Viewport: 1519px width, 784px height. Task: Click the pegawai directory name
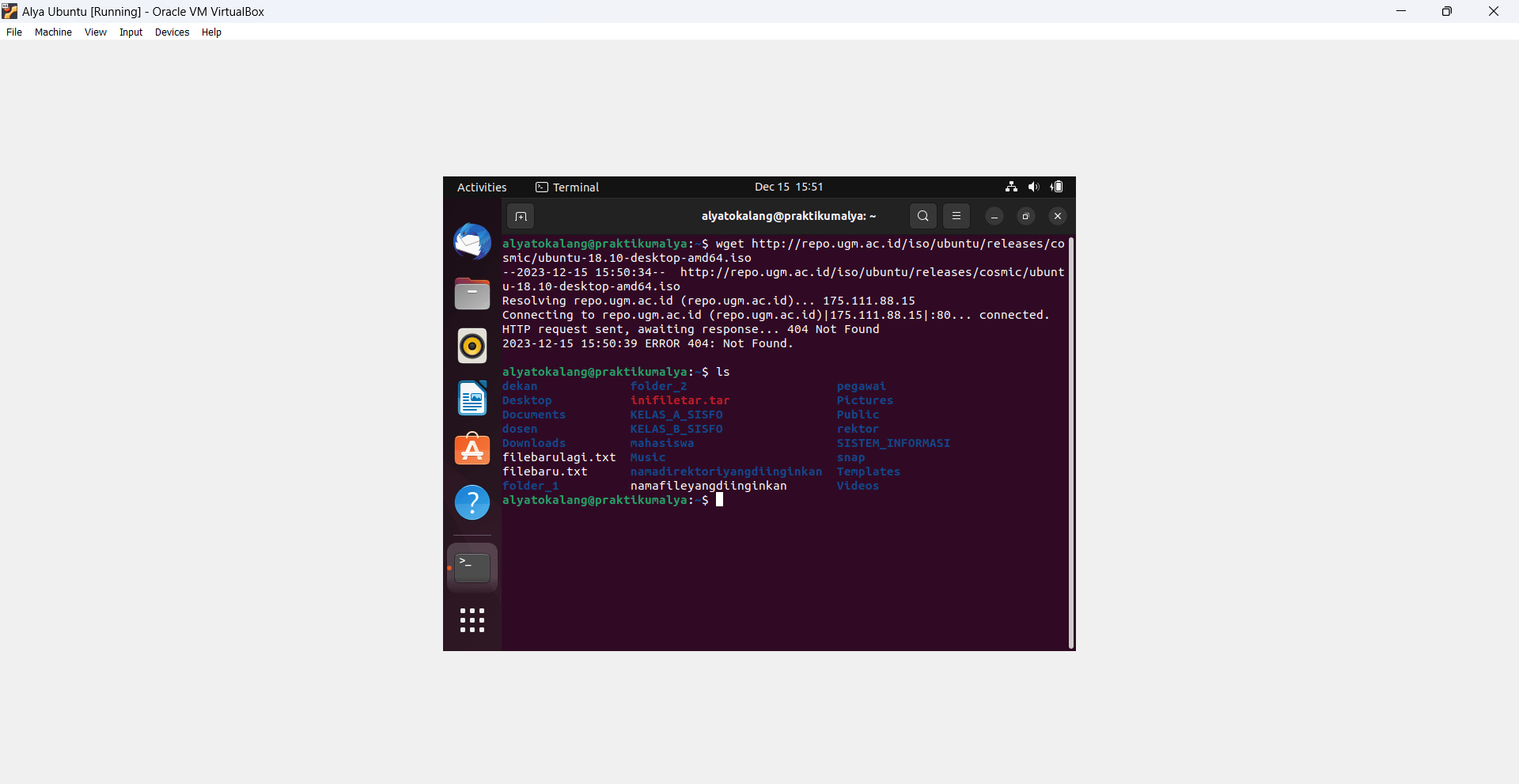[x=862, y=386]
